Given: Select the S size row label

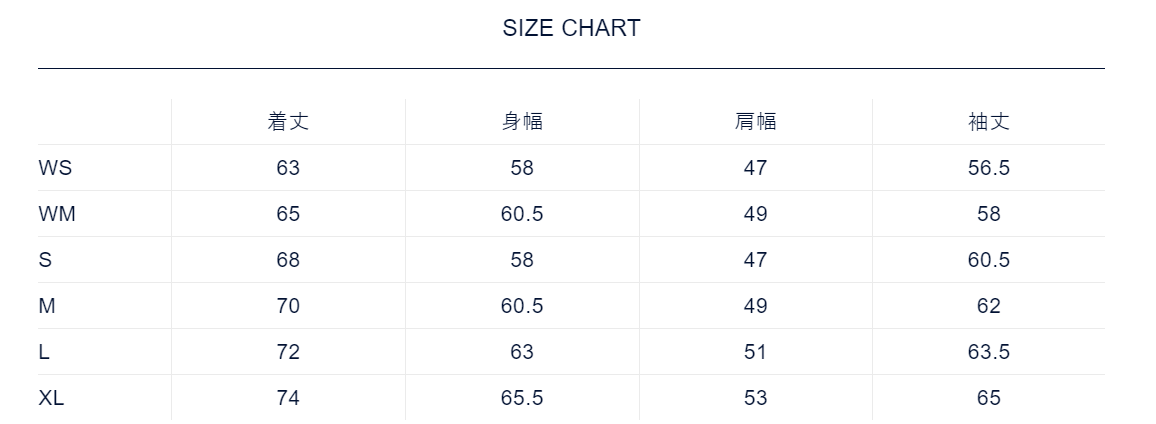Looking at the screenshot, I should coord(45,260).
